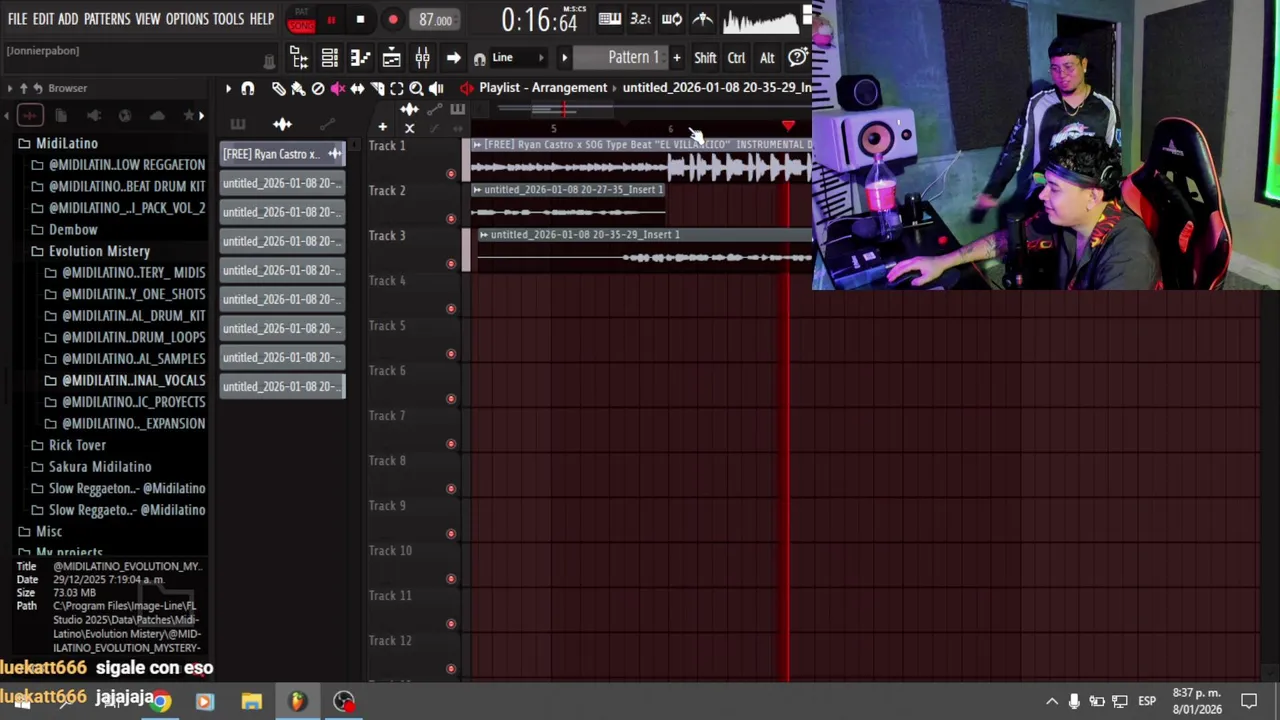Select the Paint brush tool
Image resolution: width=1280 pixels, height=720 pixels.
coord(298,88)
